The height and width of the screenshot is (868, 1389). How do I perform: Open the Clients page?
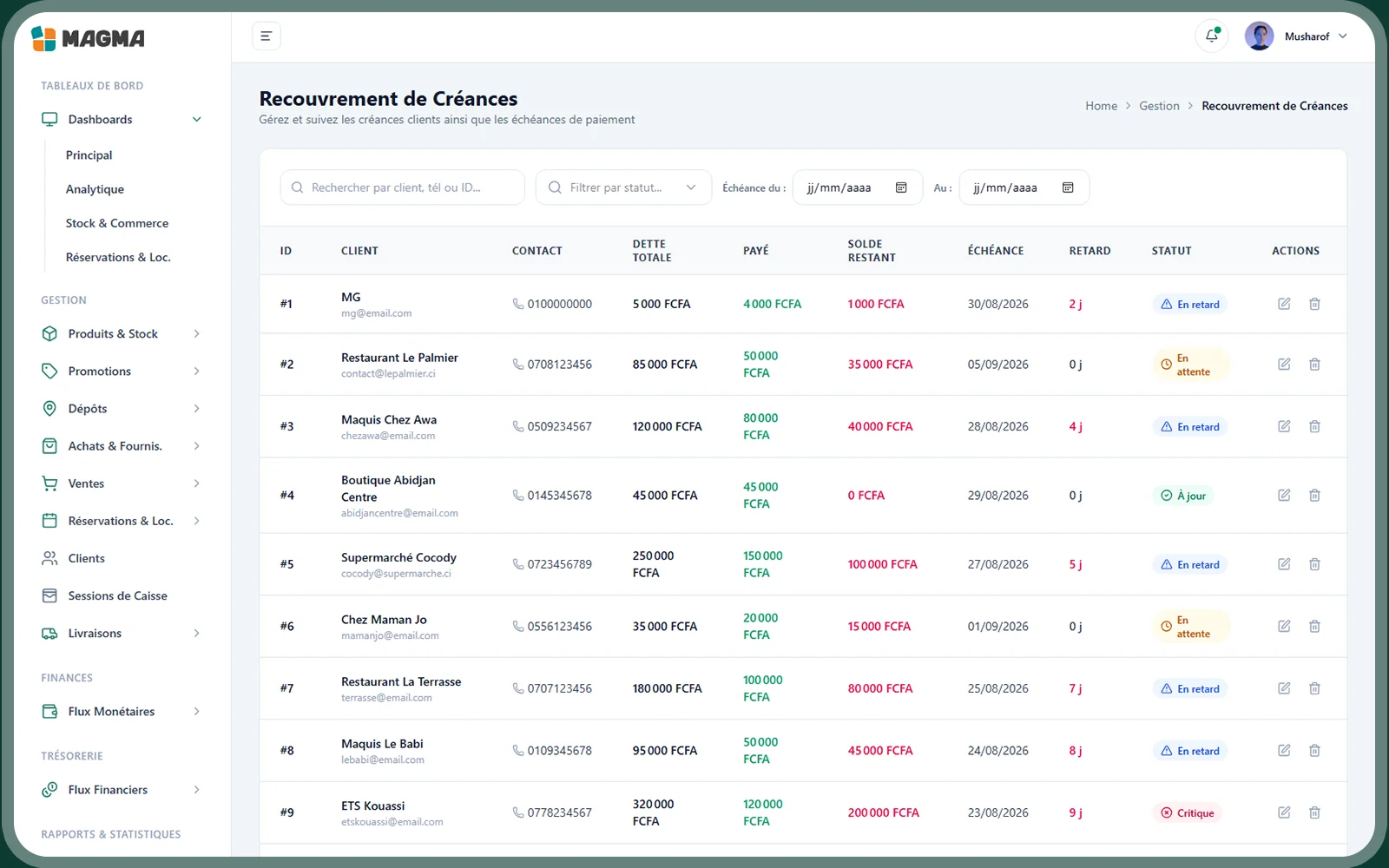click(86, 558)
